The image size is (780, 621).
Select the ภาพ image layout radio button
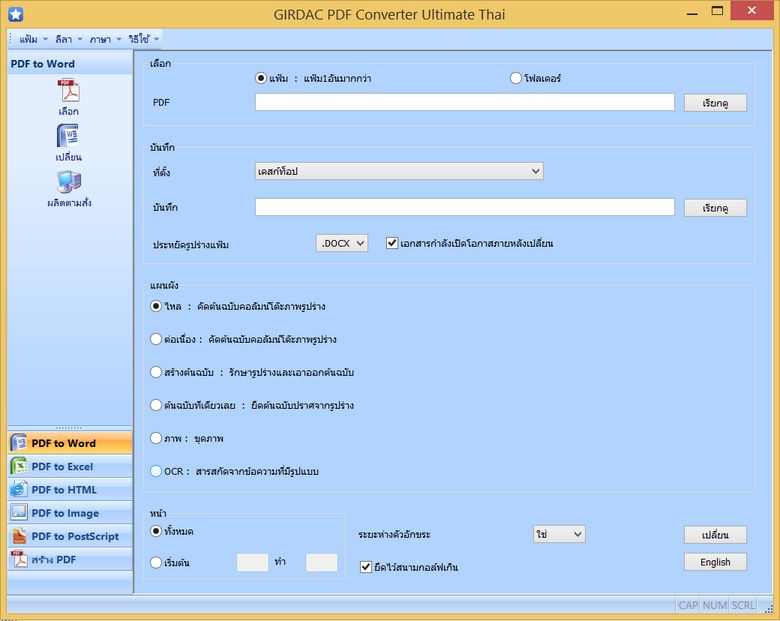click(x=156, y=438)
